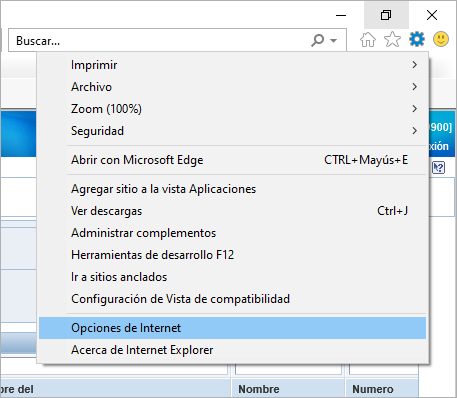Expand the Archivo submenu

[232, 87]
